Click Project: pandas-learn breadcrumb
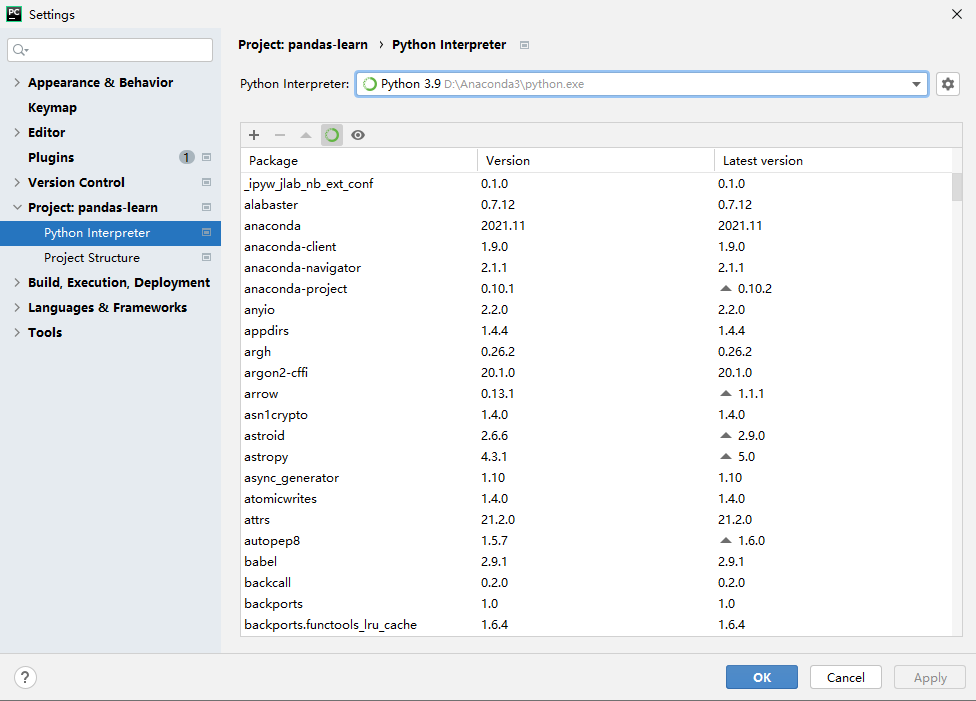Image resolution: width=976 pixels, height=701 pixels. (x=303, y=45)
